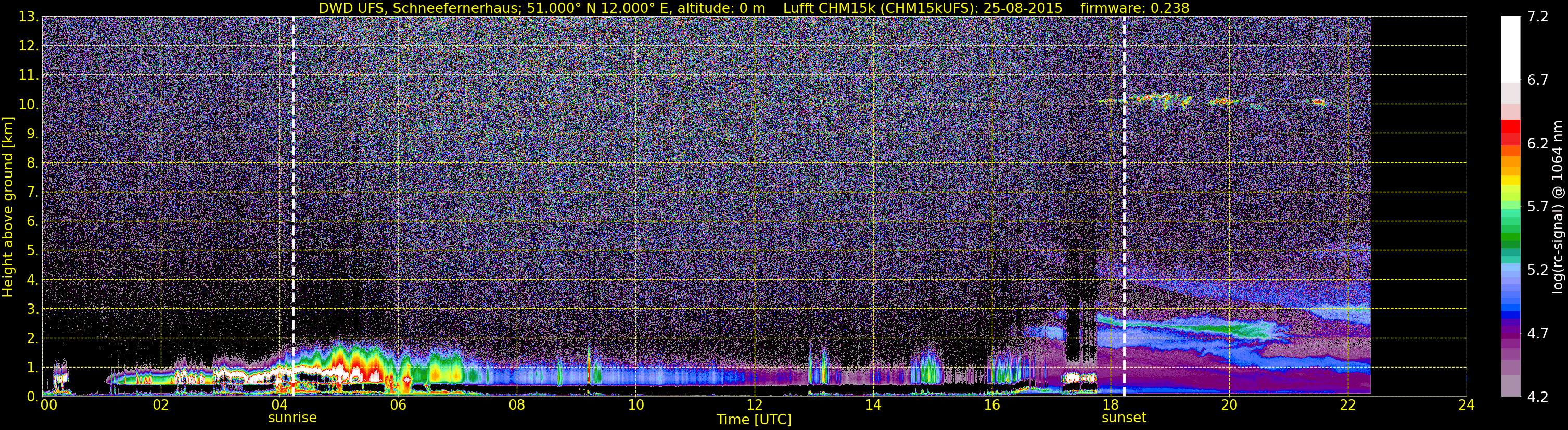Click the white dashed sunrise marker line
This screenshot has width=1568, height=430.
(x=293, y=206)
